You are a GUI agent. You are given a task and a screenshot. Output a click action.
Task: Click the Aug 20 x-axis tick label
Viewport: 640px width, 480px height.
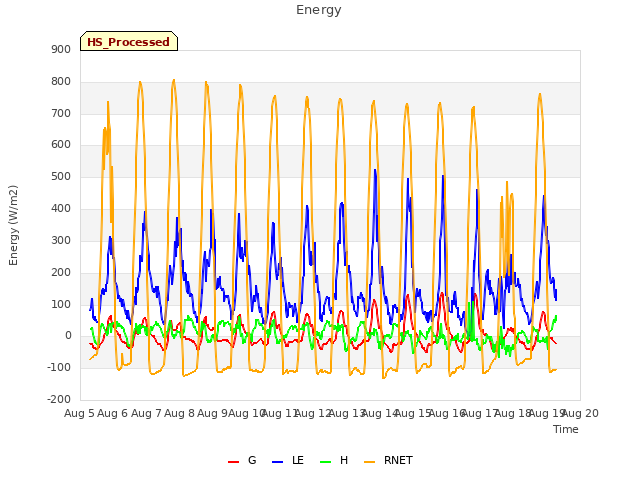[x=580, y=413]
